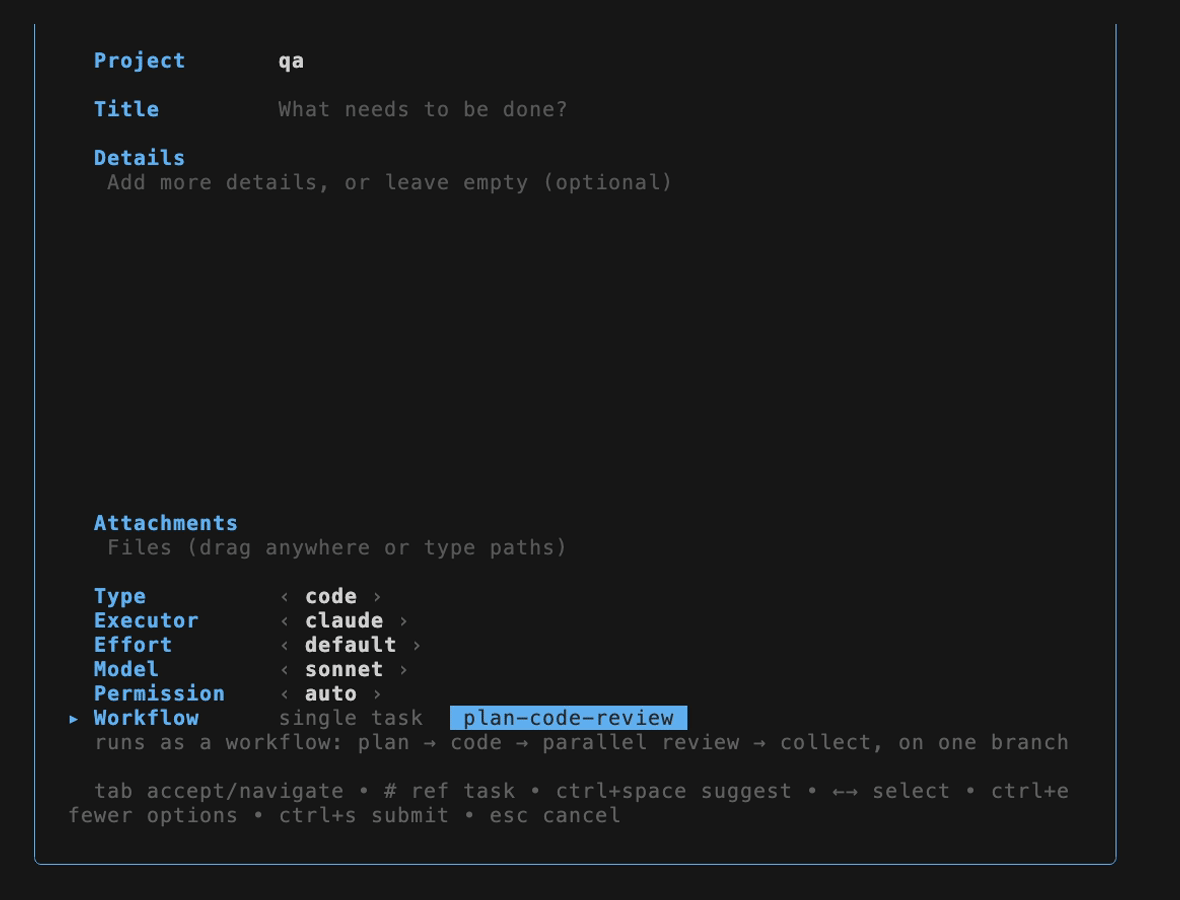The width and height of the screenshot is (1180, 900).
Task: Click the left chevron beside Type code
Action: (x=284, y=597)
